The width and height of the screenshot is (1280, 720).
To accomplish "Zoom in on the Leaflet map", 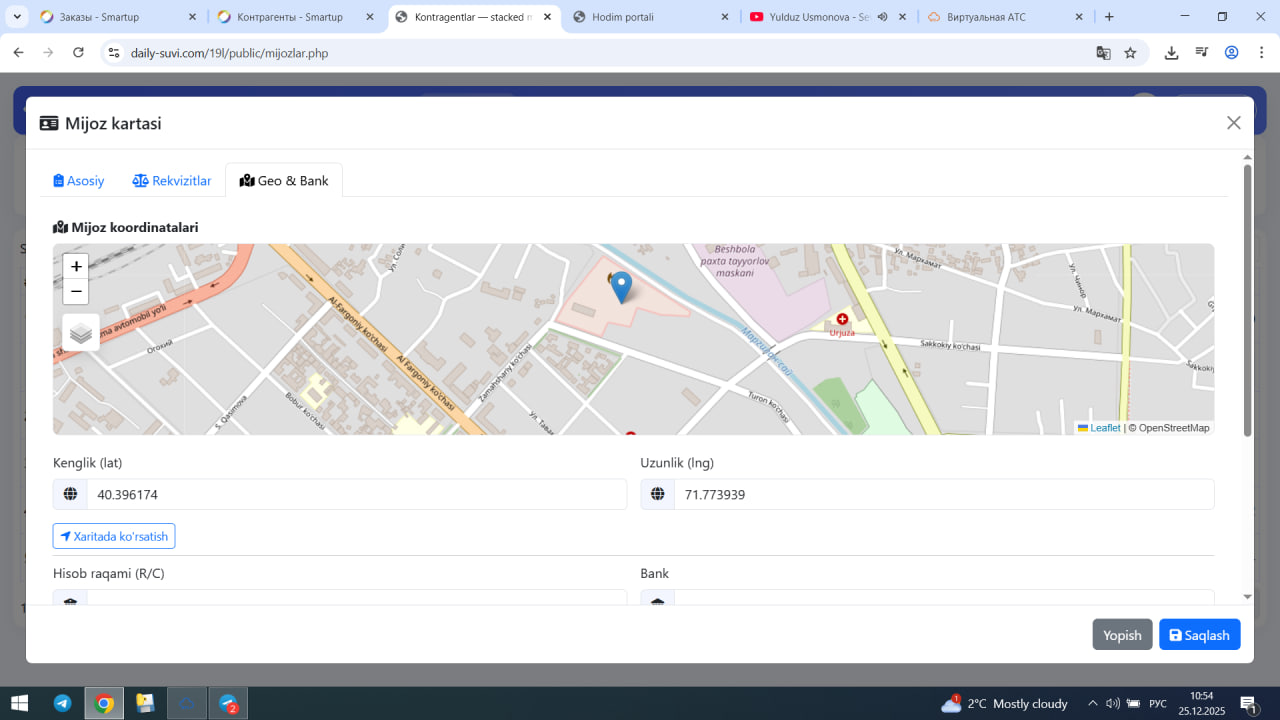I will (76, 267).
